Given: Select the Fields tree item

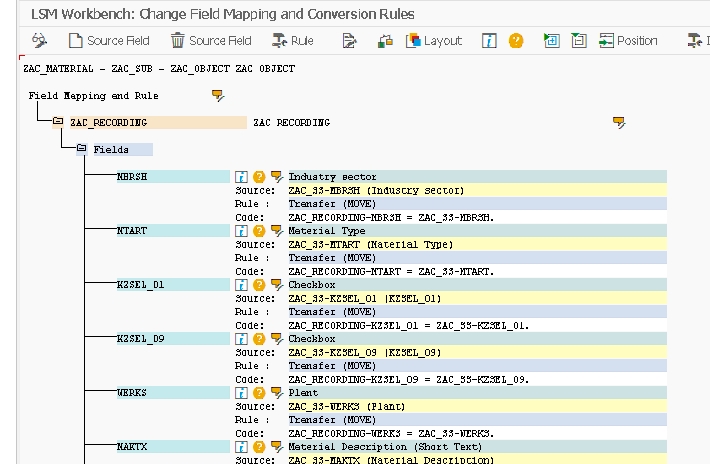Looking at the screenshot, I should (123, 149).
